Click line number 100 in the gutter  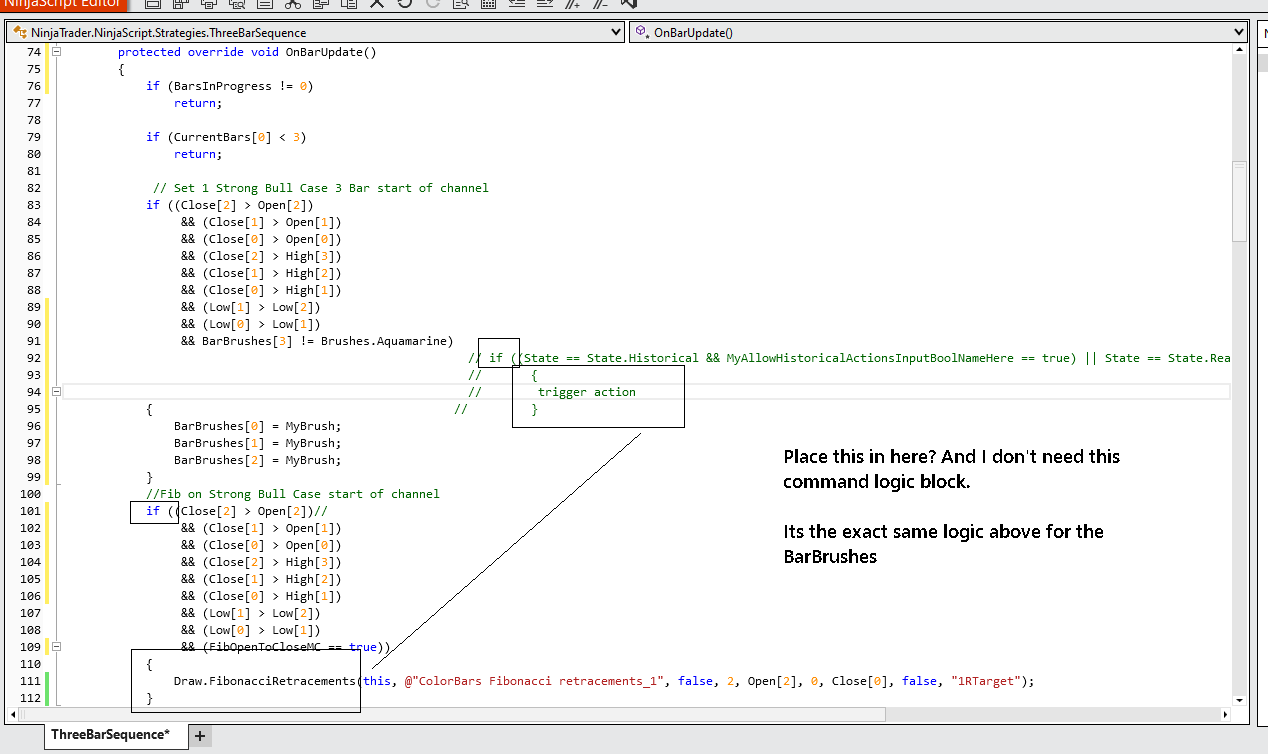[x=30, y=494]
